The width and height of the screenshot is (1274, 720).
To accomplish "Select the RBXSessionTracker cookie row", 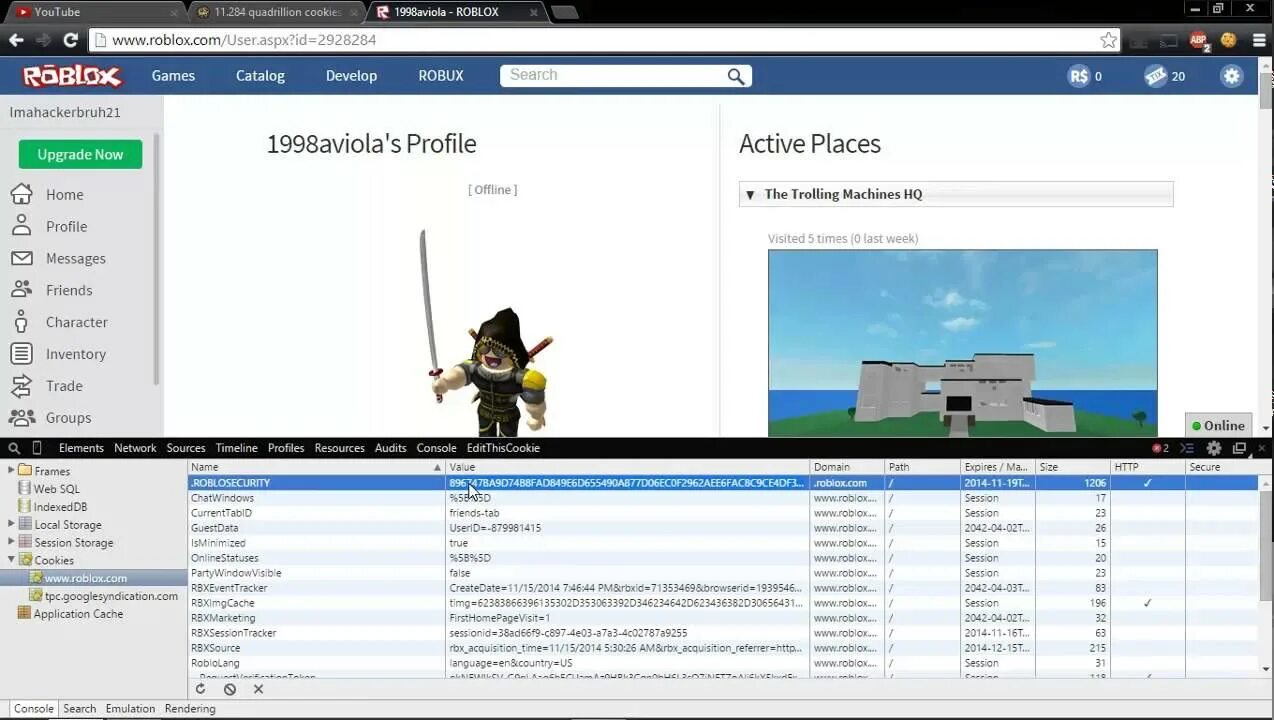I will (x=723, y=633).
